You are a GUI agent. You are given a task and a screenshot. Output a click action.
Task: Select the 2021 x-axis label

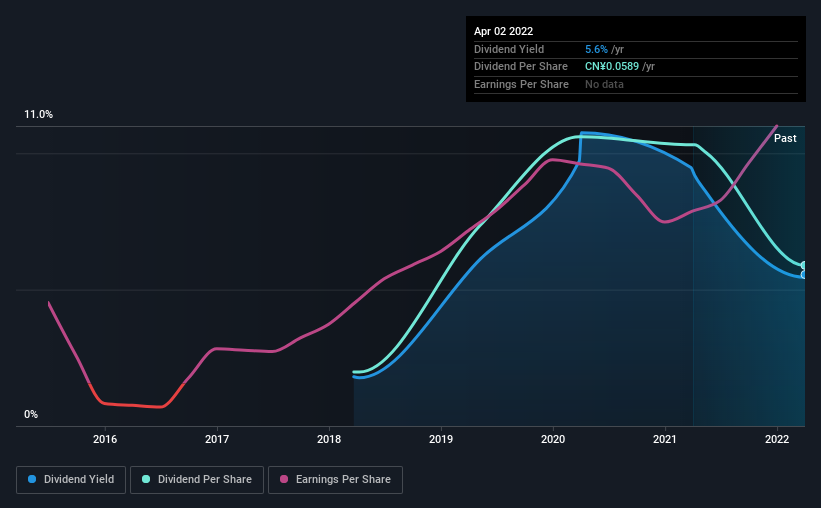[665, 439]
